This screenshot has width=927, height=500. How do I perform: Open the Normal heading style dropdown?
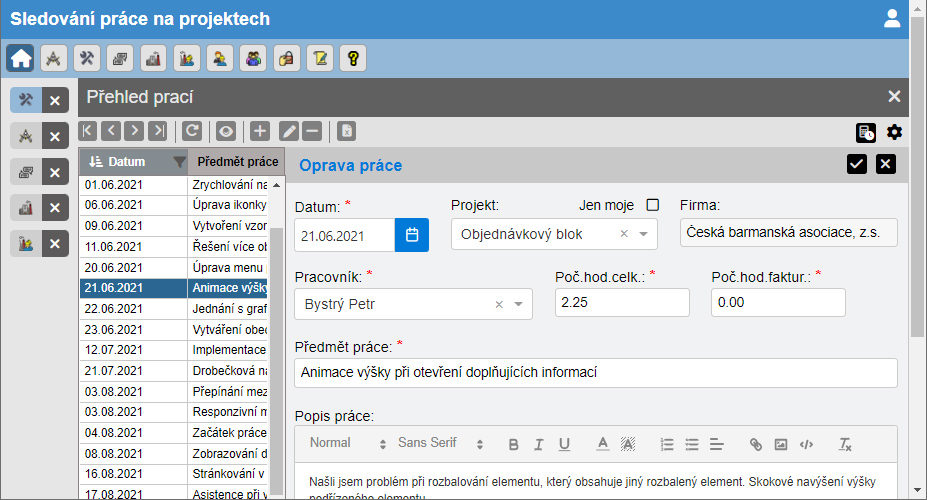click(x=348, y=443)
